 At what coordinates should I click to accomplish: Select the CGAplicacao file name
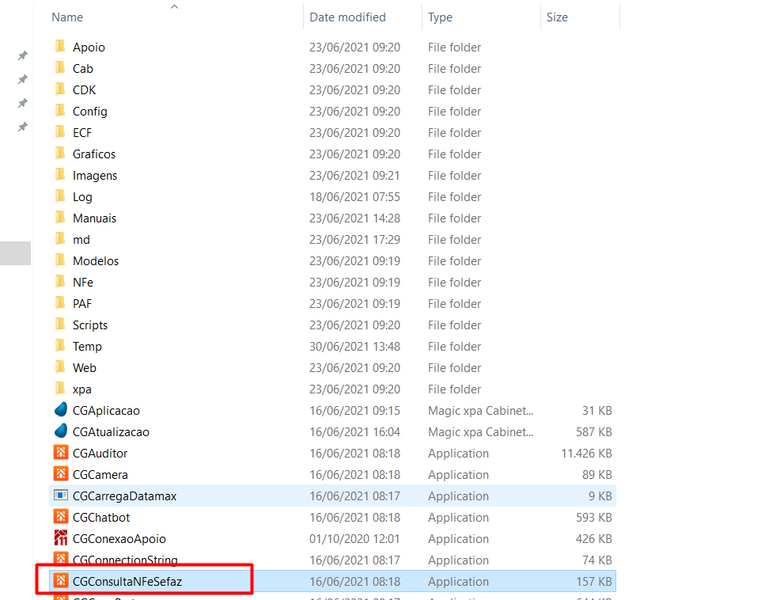(x=106, y=411)
